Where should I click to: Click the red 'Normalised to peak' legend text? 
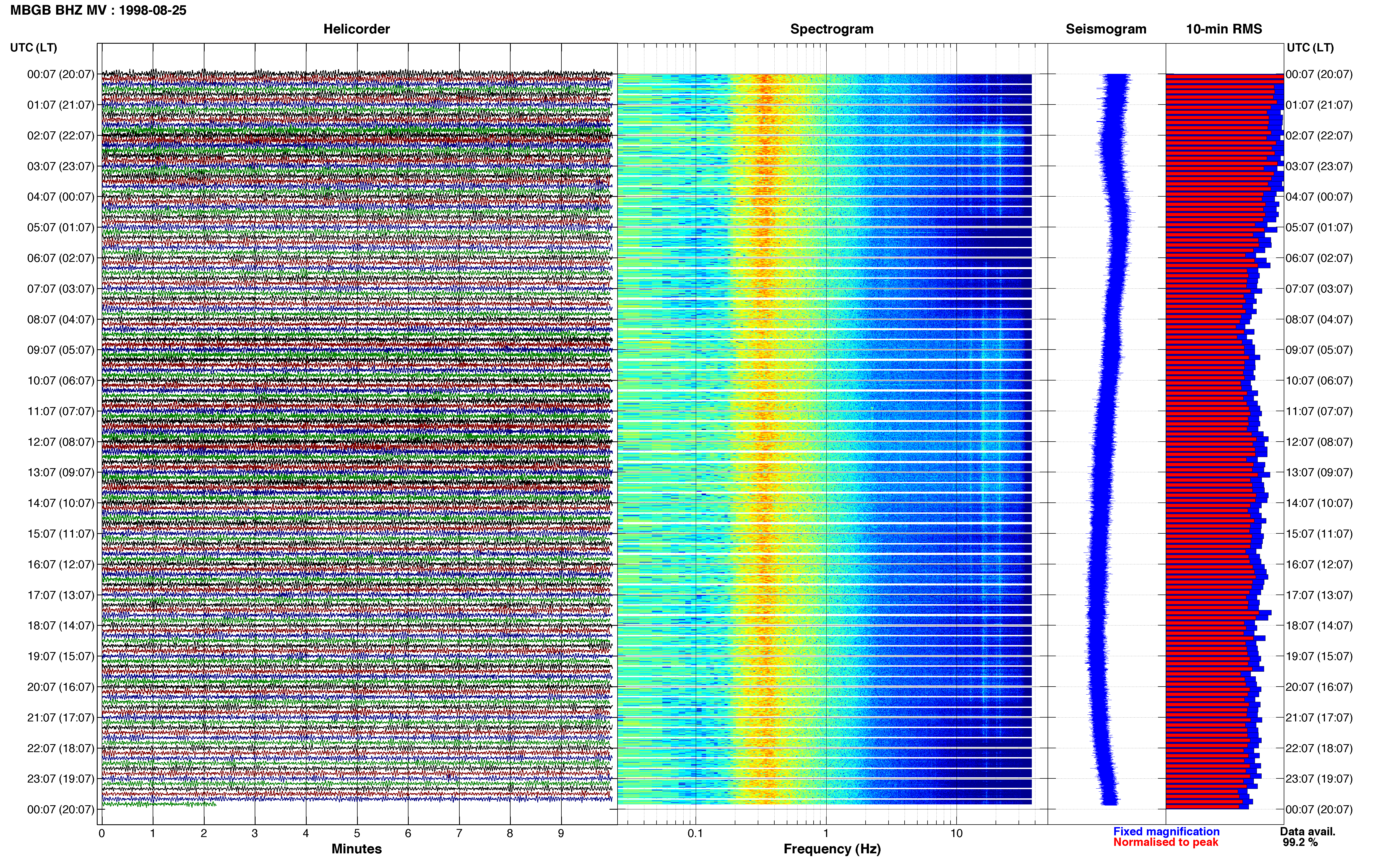click(1165, 842)
